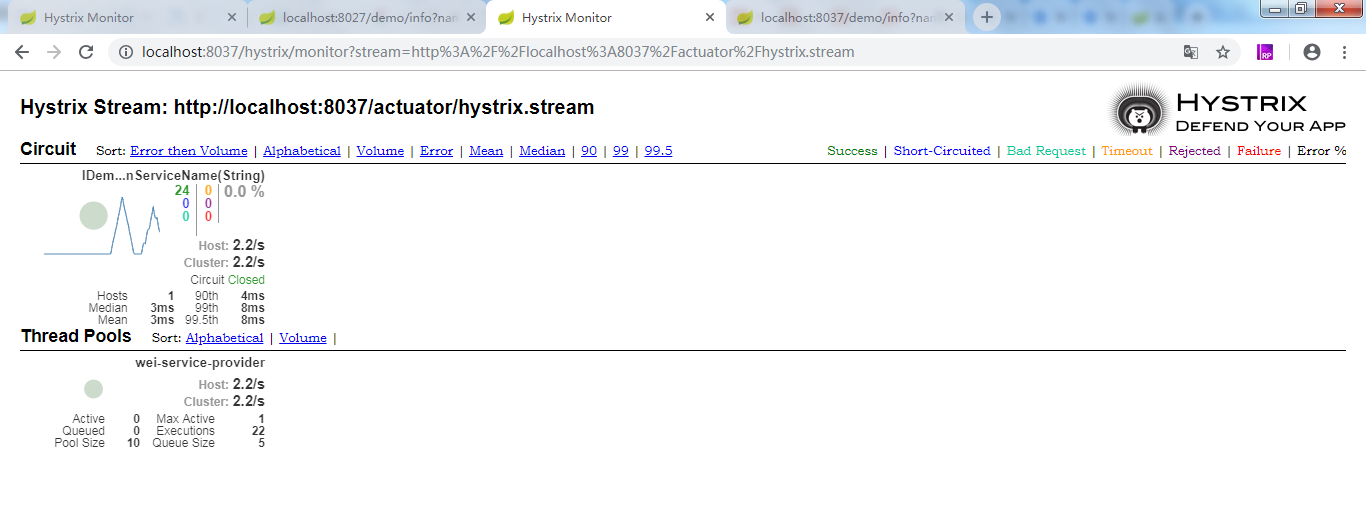
Task: Minimize the Chrome window
Action: click(1276, 9)
